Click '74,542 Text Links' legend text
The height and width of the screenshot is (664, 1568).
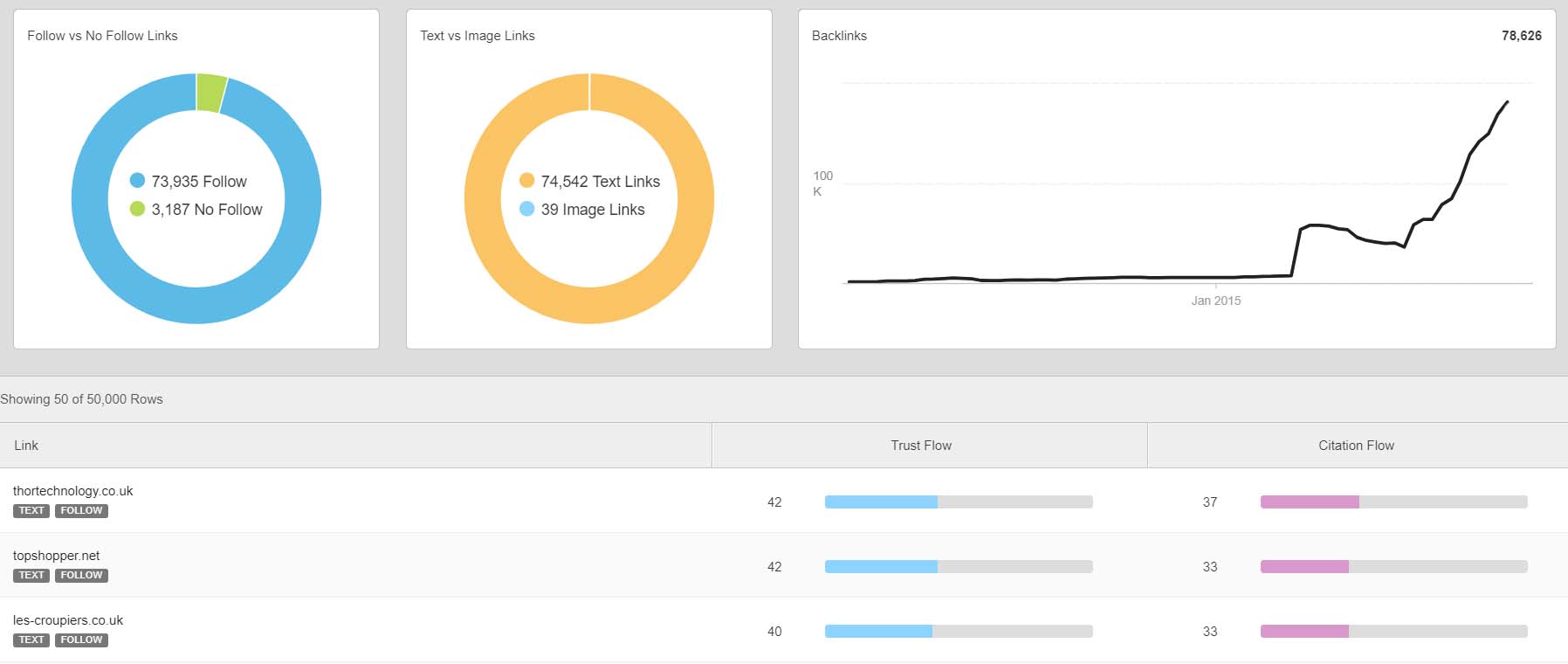(601, 182)
